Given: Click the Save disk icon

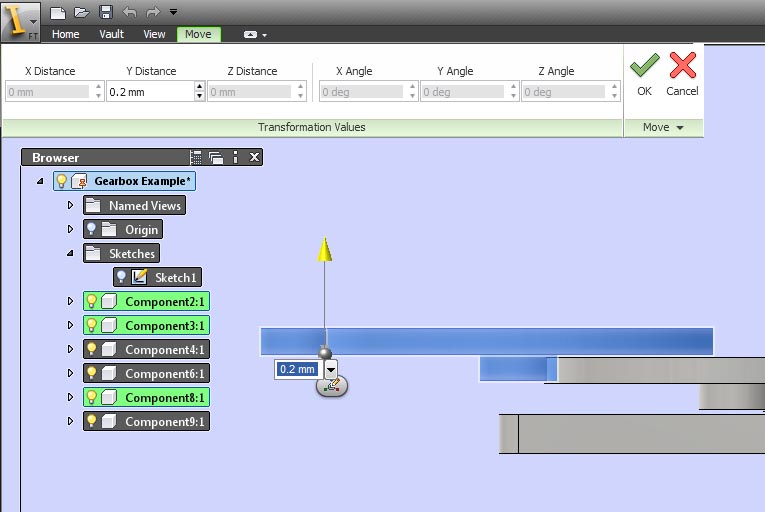Looking at the screenshot, I should click(x=106, y=12).
